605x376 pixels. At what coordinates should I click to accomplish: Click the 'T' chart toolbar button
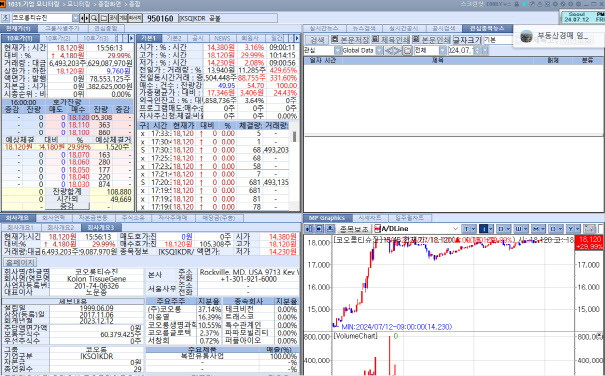(466, 229)
